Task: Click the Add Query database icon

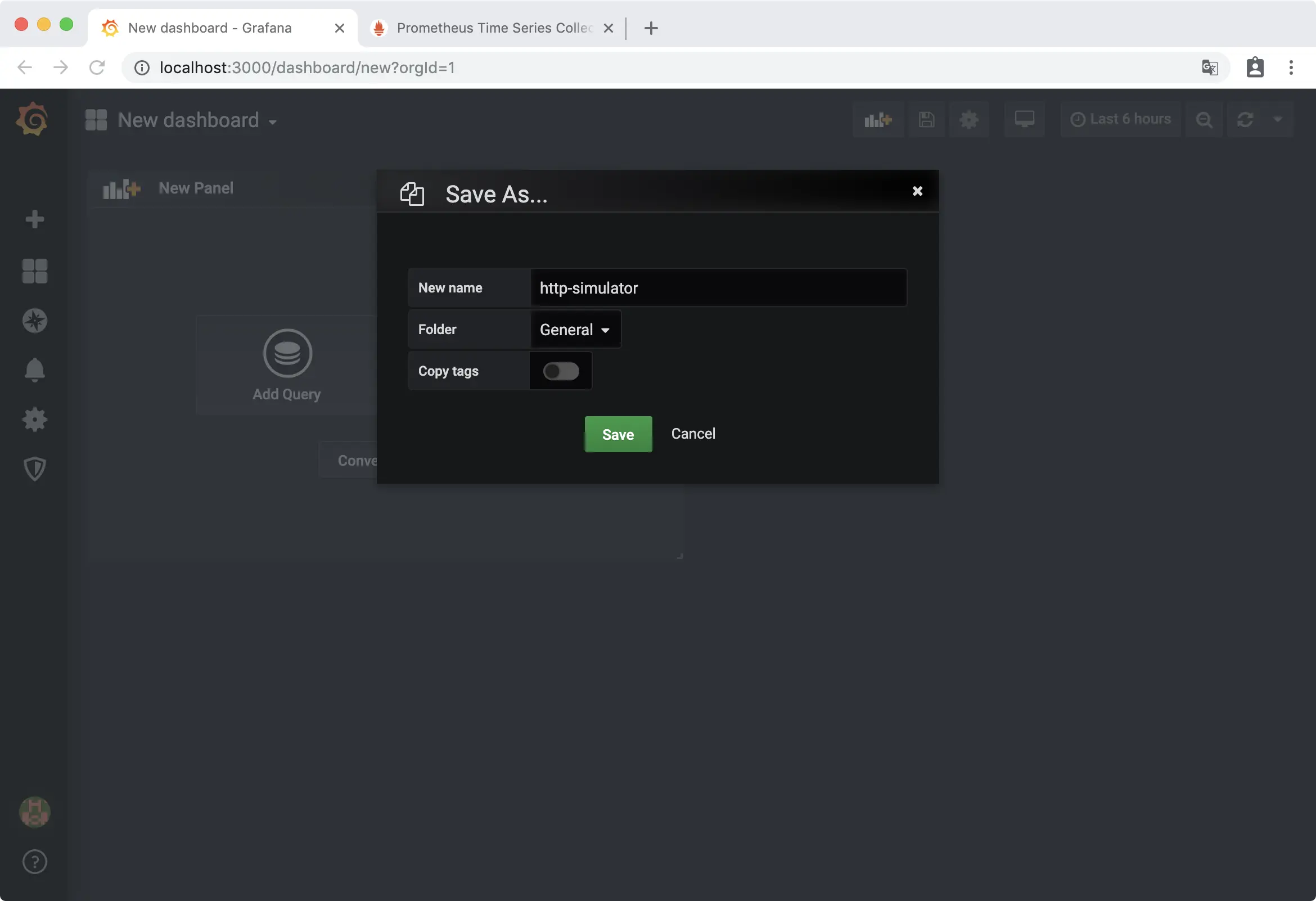Action: (287, 353)
